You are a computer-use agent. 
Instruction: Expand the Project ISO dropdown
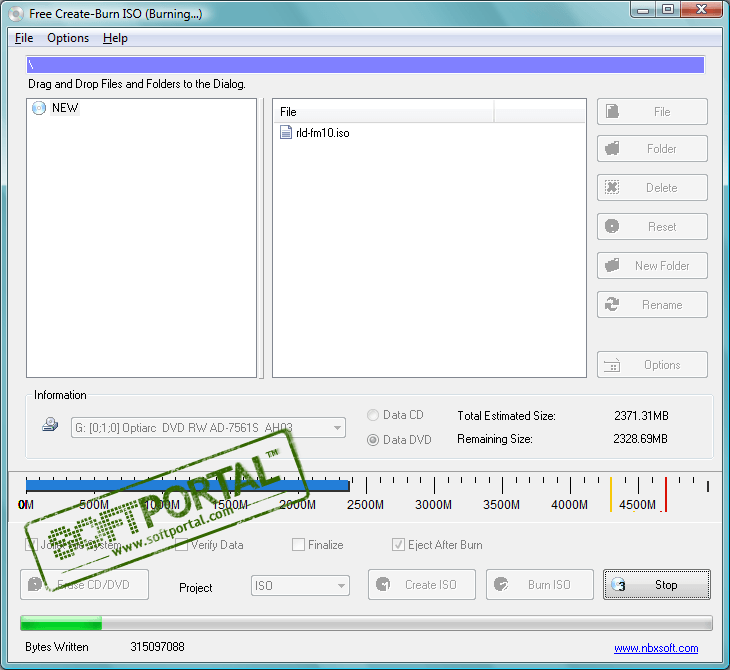tap(340, 586)
